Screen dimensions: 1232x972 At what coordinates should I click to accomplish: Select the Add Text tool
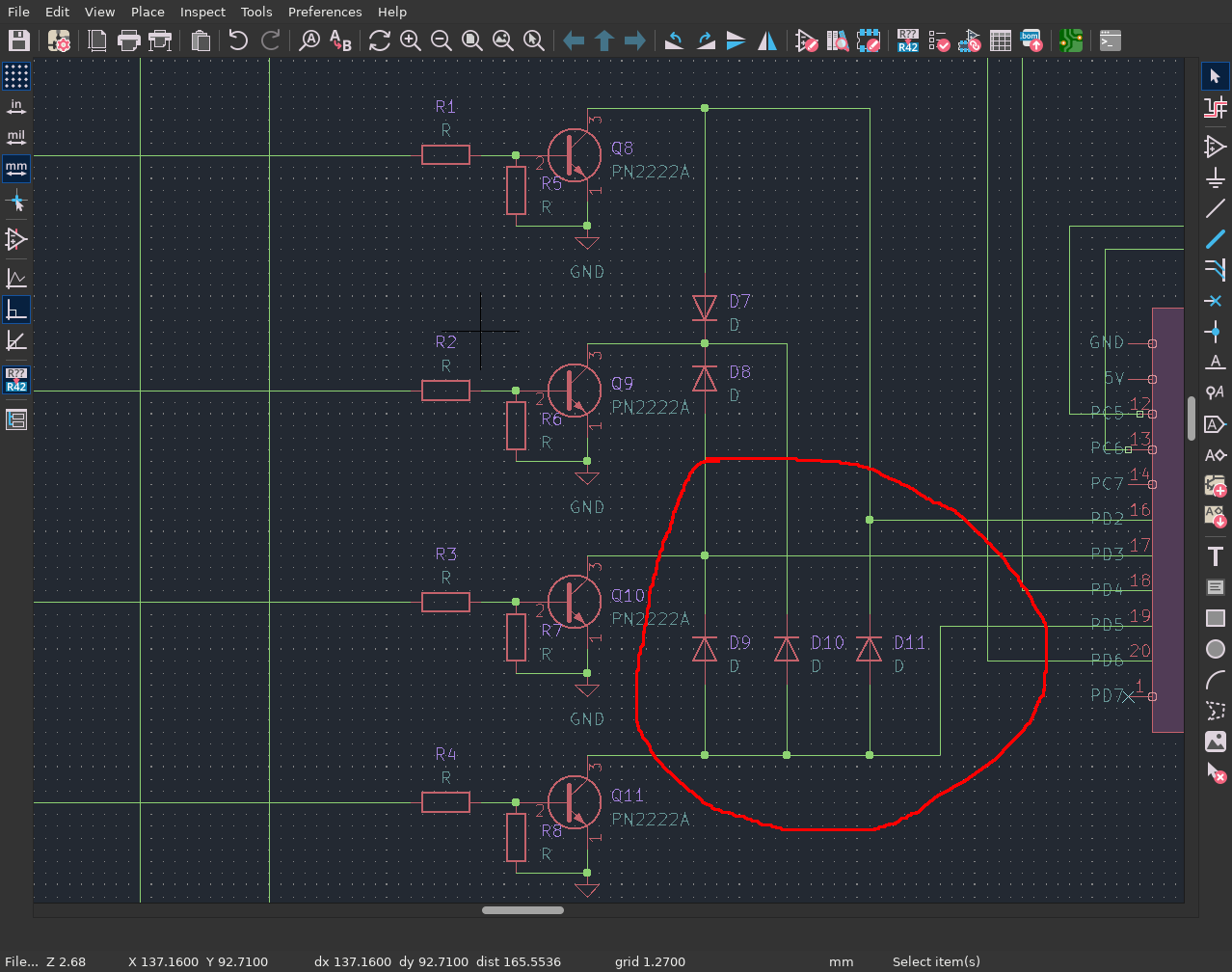click(1215, 556)
